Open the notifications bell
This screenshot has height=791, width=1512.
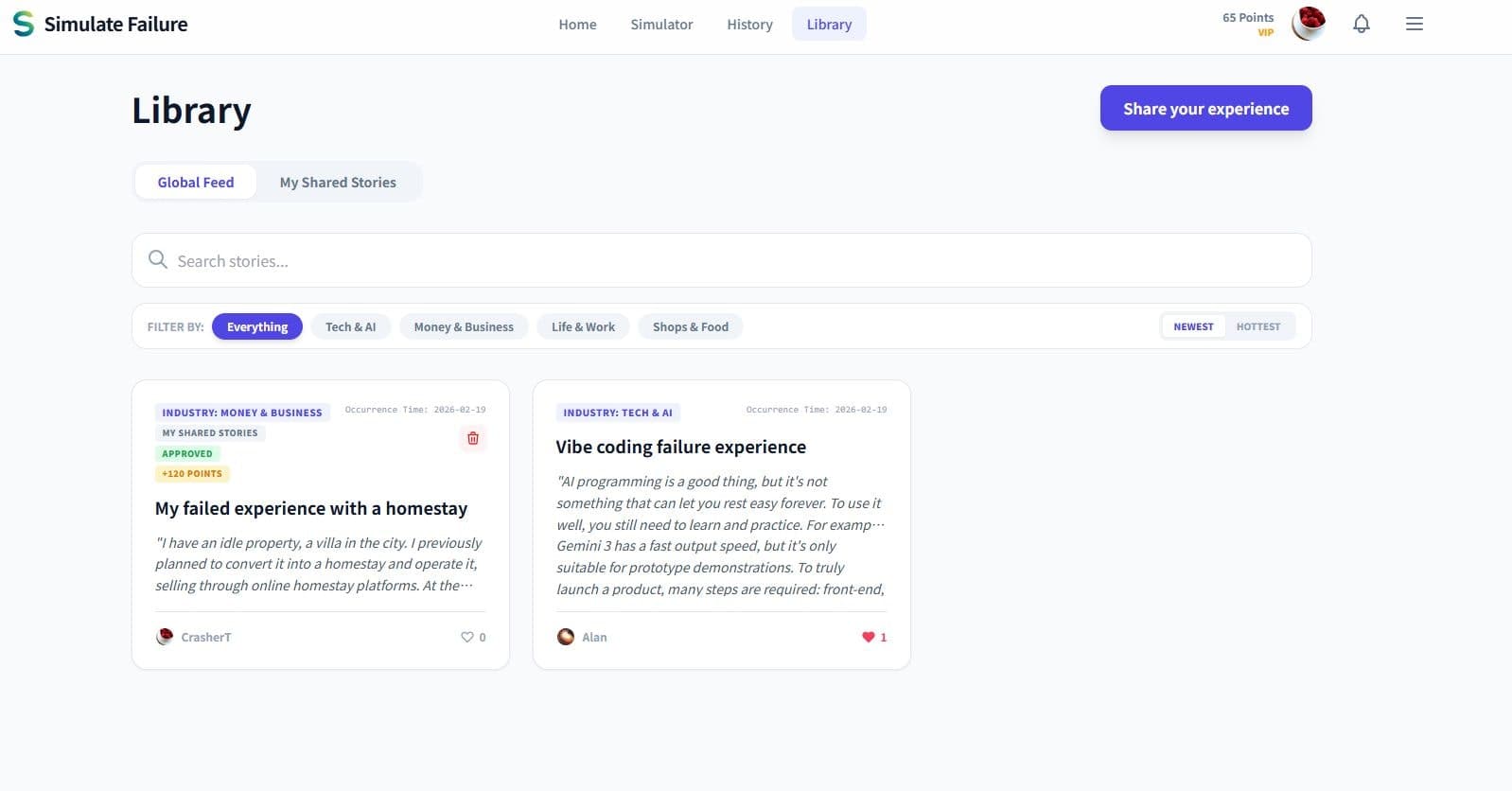[x=1361, y=25]
